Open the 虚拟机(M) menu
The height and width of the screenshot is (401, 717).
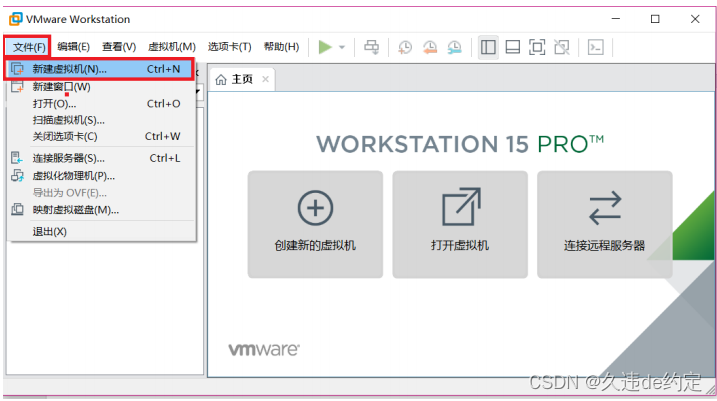pos(172,47)
